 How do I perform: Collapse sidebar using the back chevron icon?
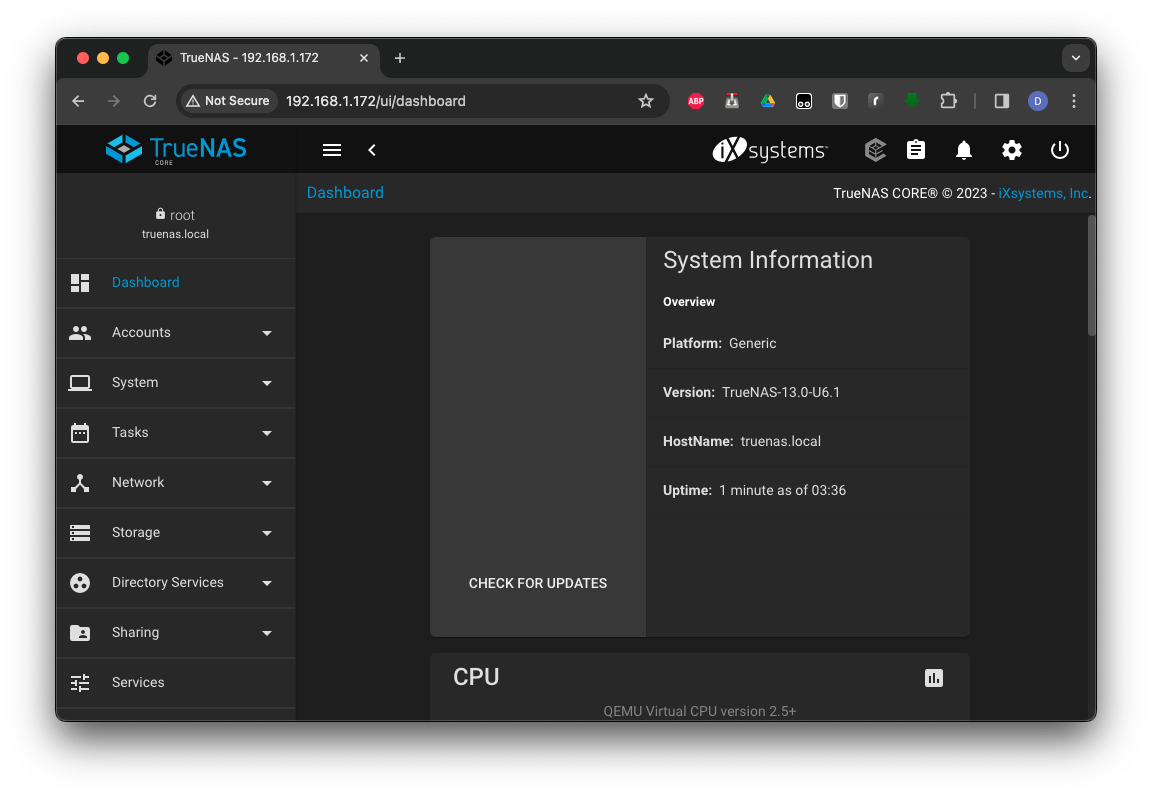pos(372,150)
